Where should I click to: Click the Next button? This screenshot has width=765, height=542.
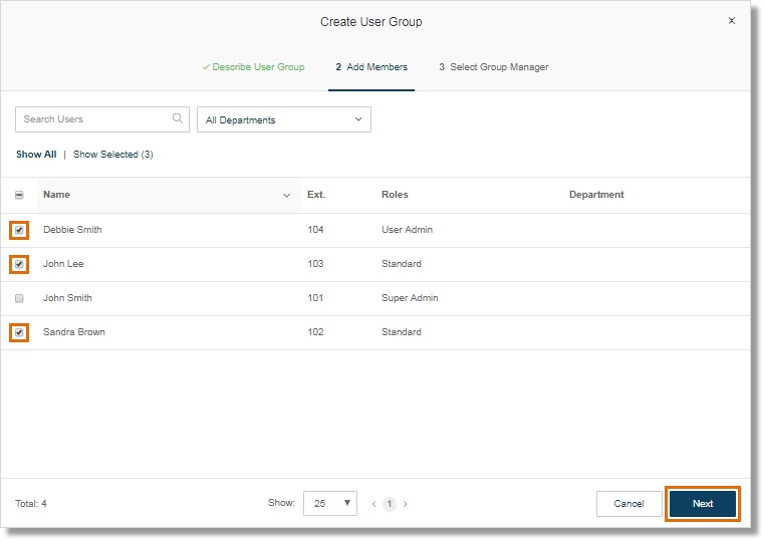coord(703,503)
